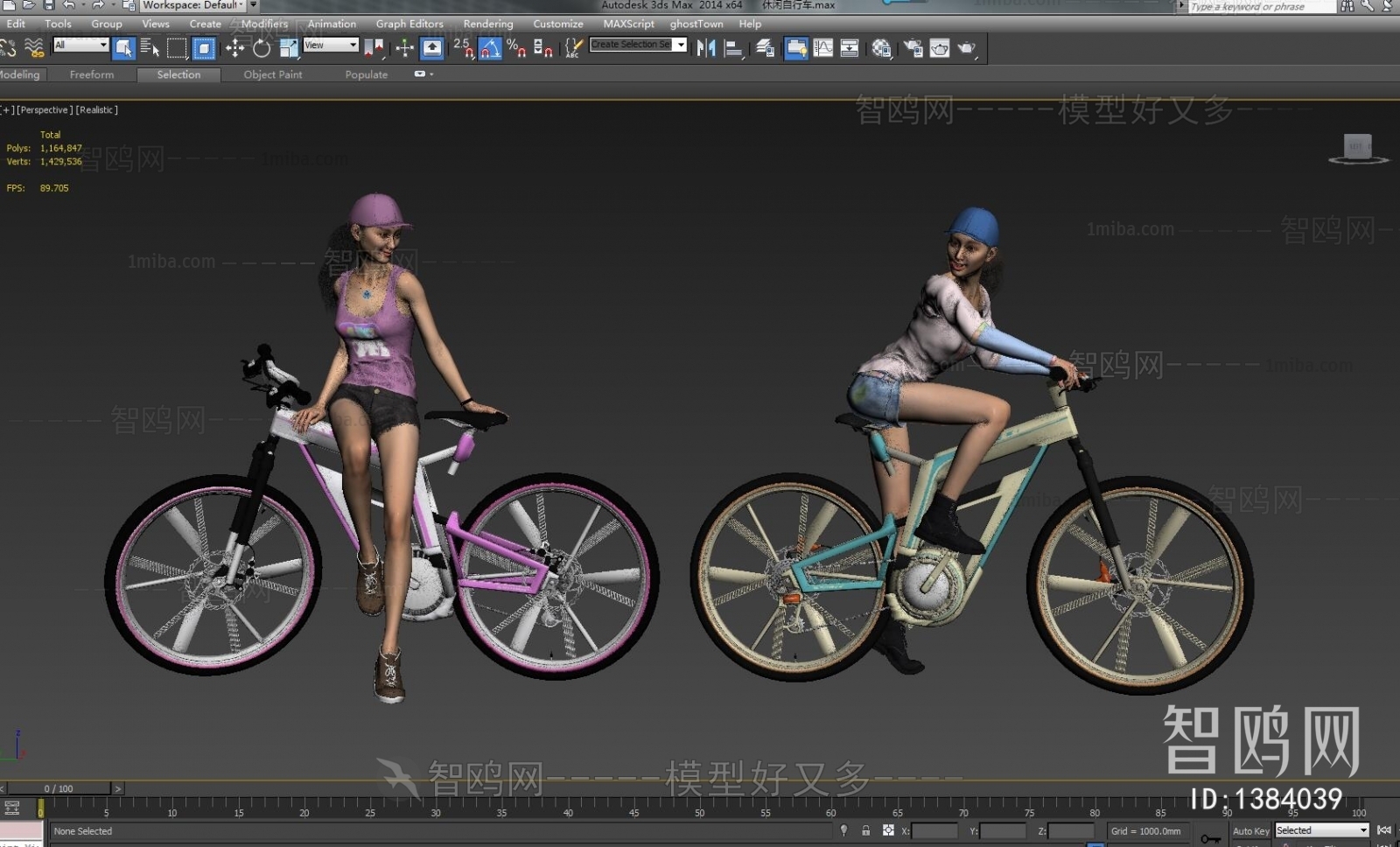Expand Create Selection Set dropdown

pyautogui.click(x=680, y=45)
